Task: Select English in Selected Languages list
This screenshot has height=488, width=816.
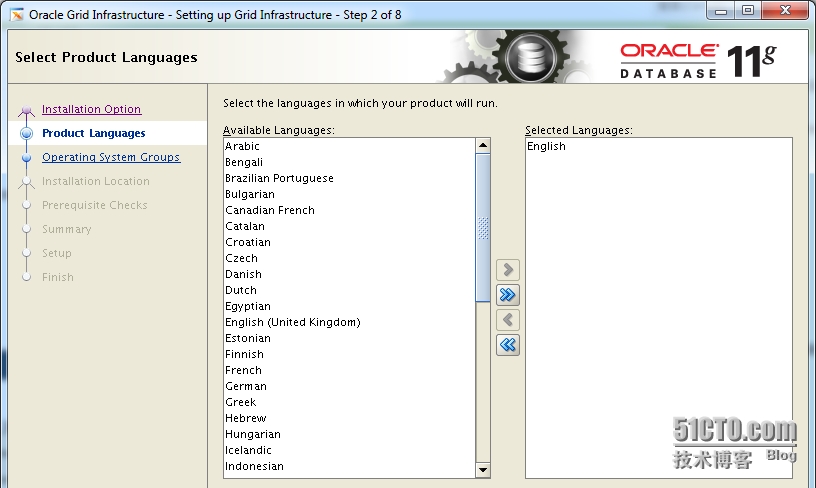Action: 658,146
